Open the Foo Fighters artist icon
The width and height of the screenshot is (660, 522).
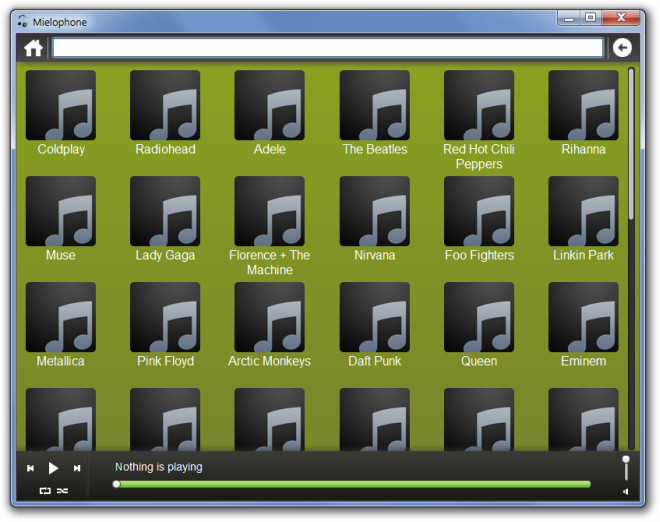[479, 211]
